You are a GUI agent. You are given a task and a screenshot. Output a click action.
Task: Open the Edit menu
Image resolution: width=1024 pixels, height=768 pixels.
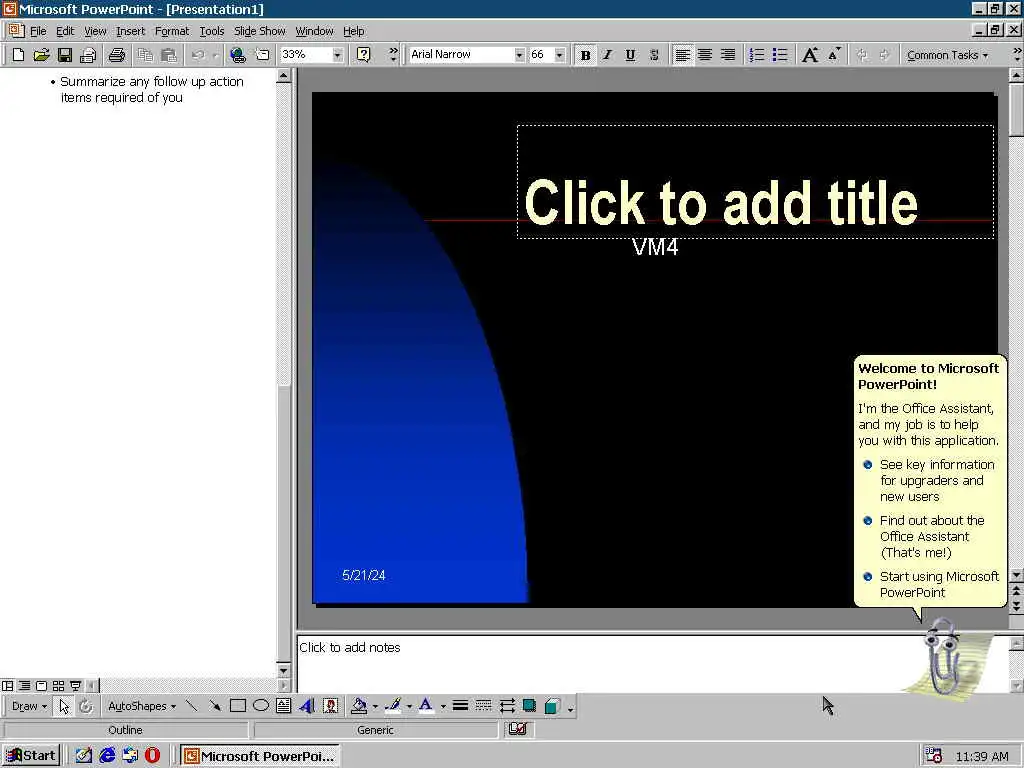(x=65, y=31)
